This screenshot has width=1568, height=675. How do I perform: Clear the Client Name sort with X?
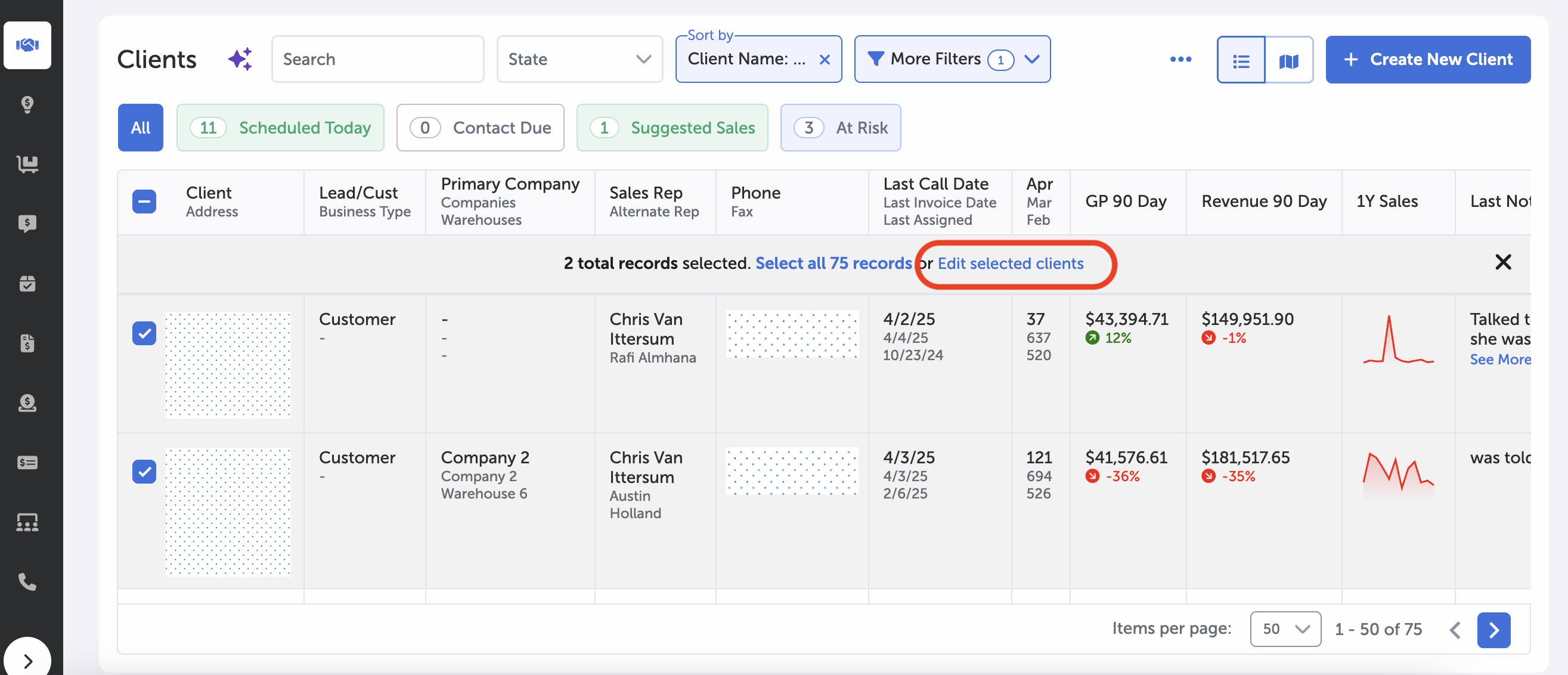[x=824, y=59]
